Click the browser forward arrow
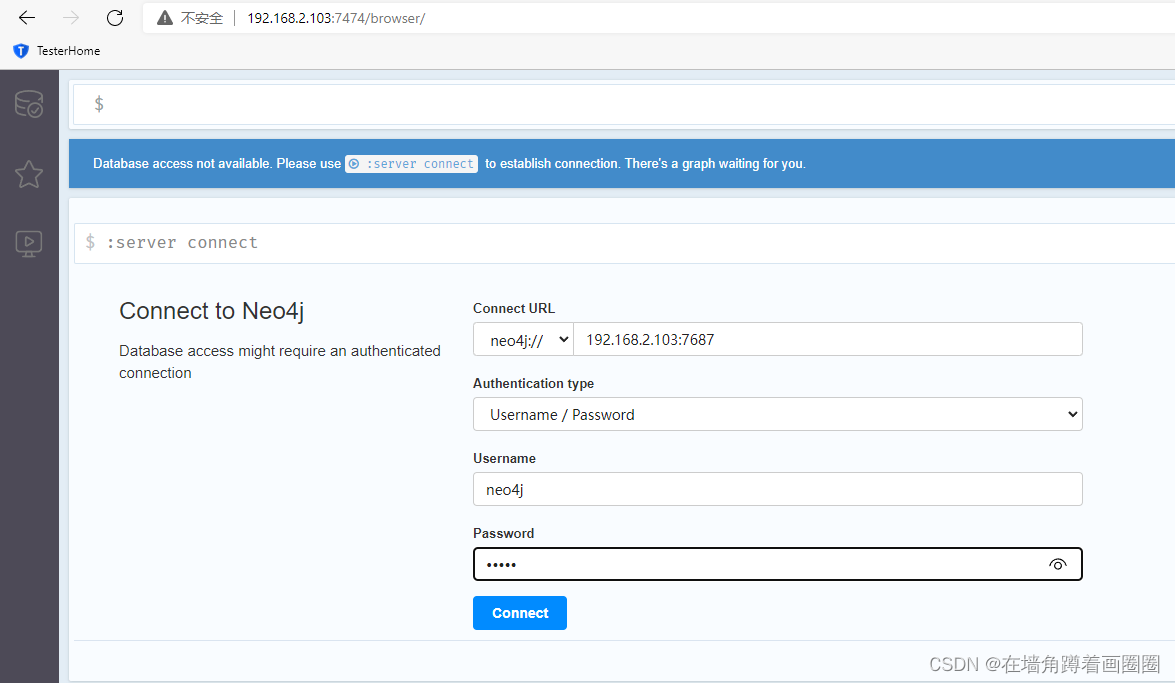Viewport: 1175px width, 683px height. pos(71,17)
